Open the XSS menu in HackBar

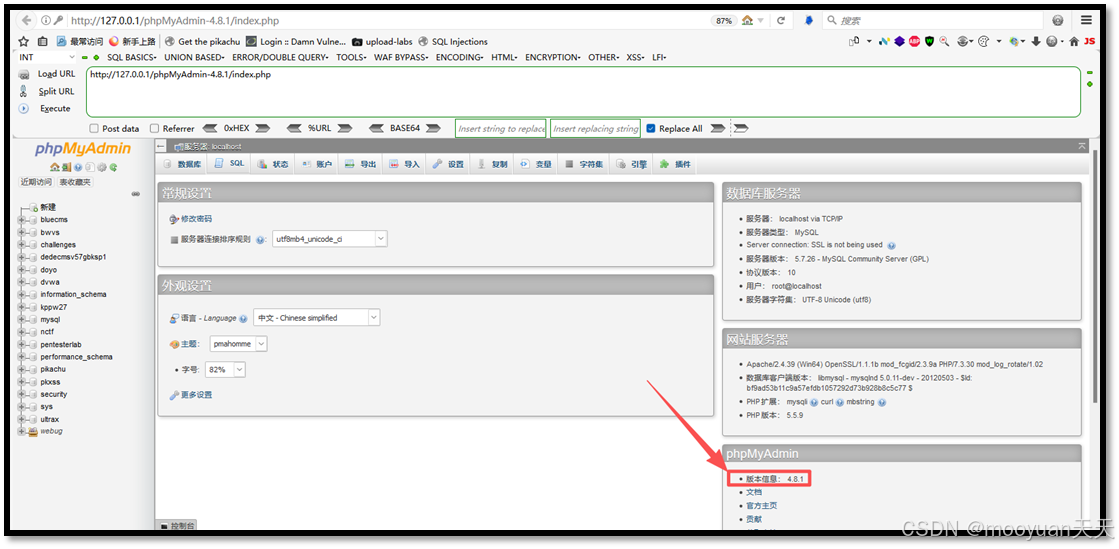coord(635,57)
